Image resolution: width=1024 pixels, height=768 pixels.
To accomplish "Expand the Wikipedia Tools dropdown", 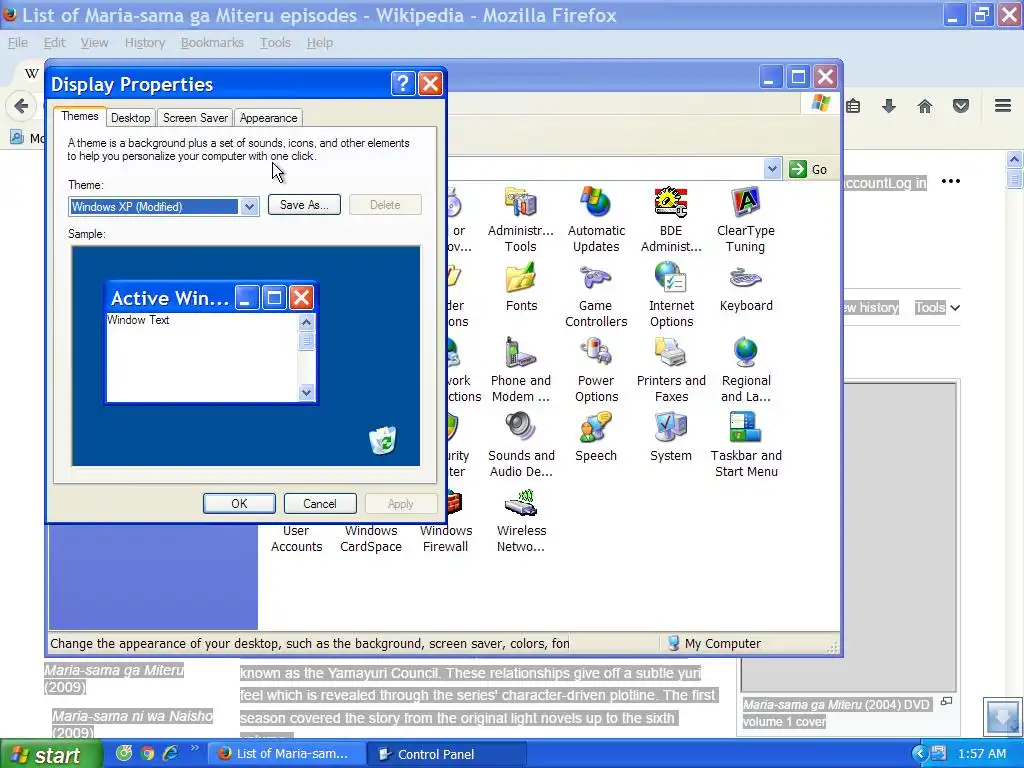I will (937, 308).
